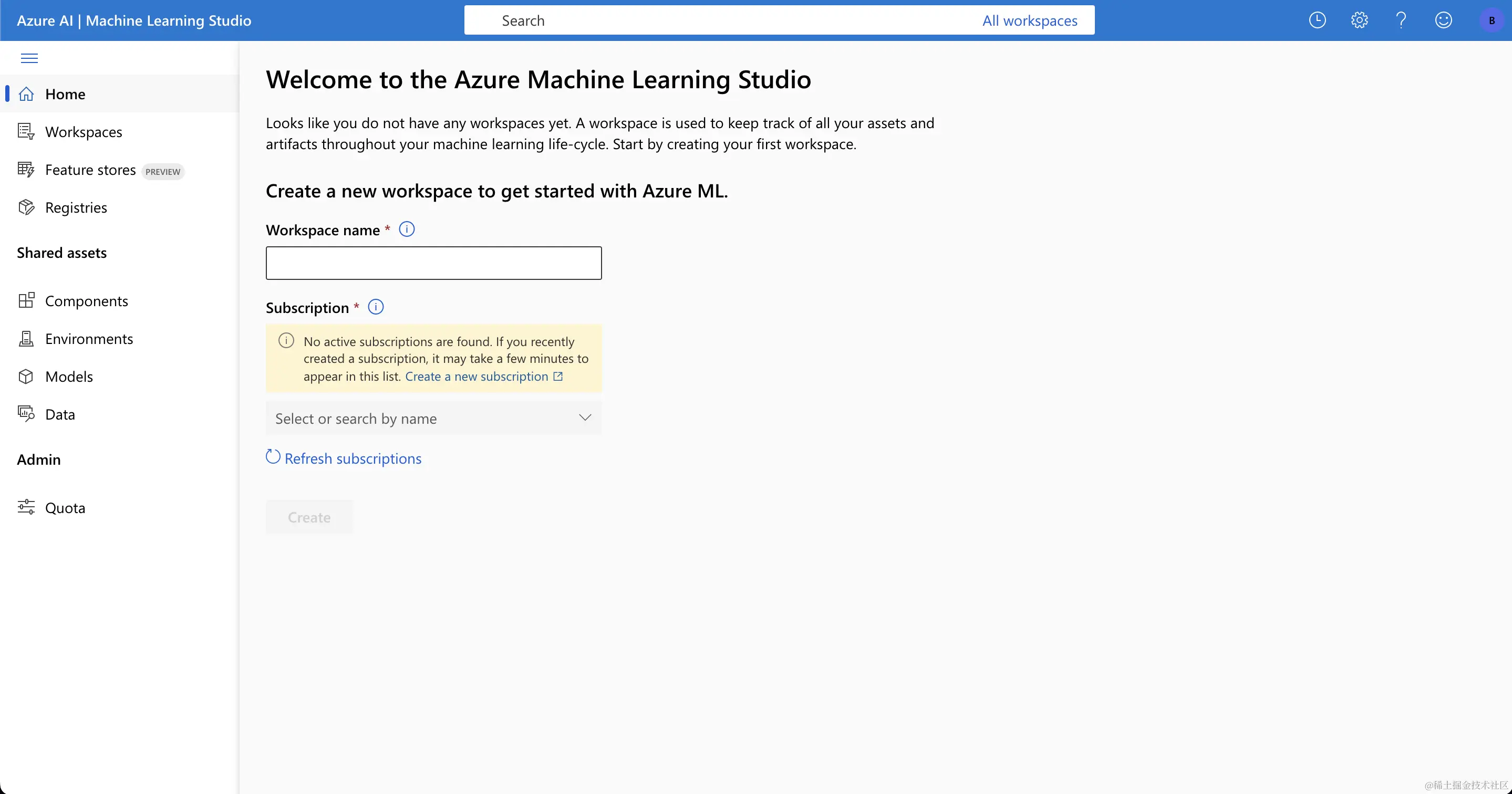
Task: Open Feature stores preview page
Action: tap(90, 170)
